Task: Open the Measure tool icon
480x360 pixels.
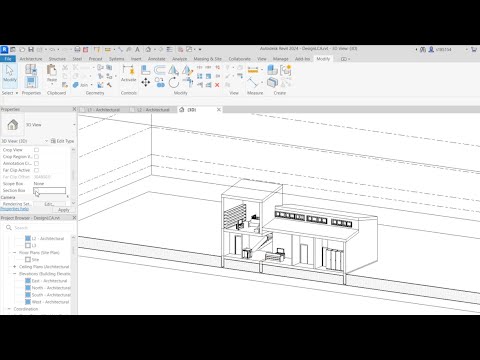Action: pos(253,70)
